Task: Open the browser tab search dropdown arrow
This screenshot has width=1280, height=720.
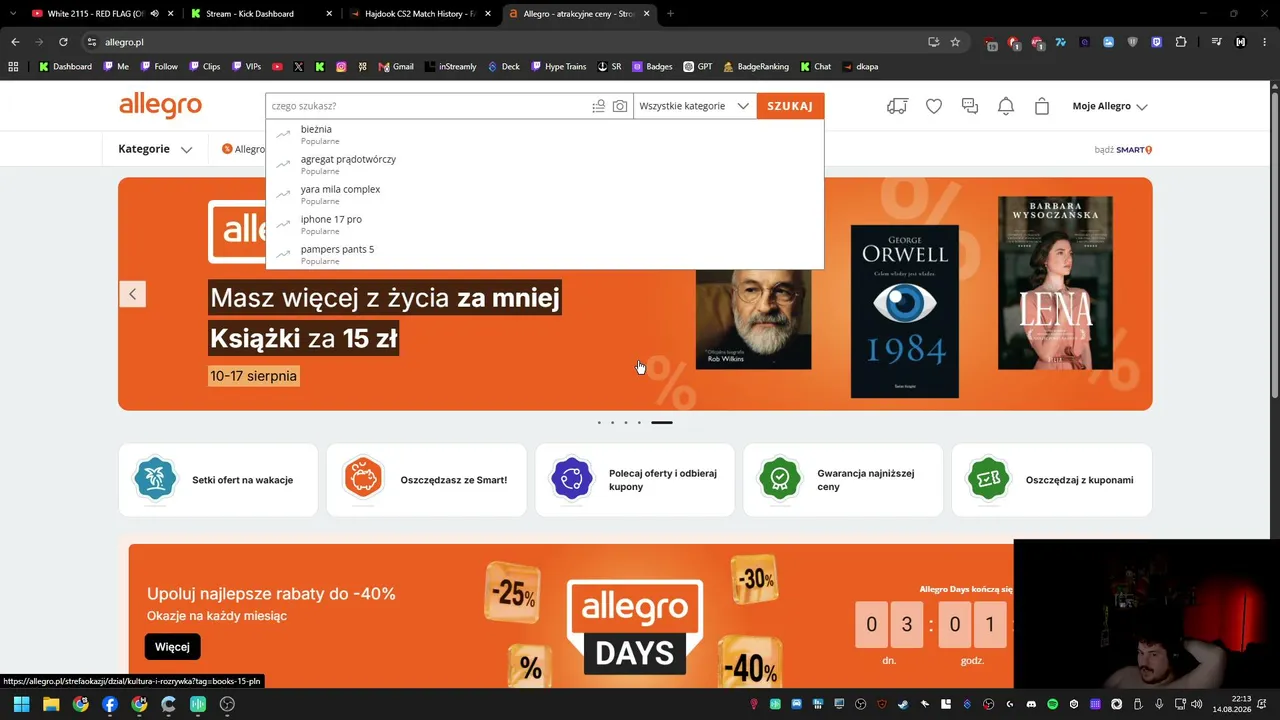Action: point(13,14)
